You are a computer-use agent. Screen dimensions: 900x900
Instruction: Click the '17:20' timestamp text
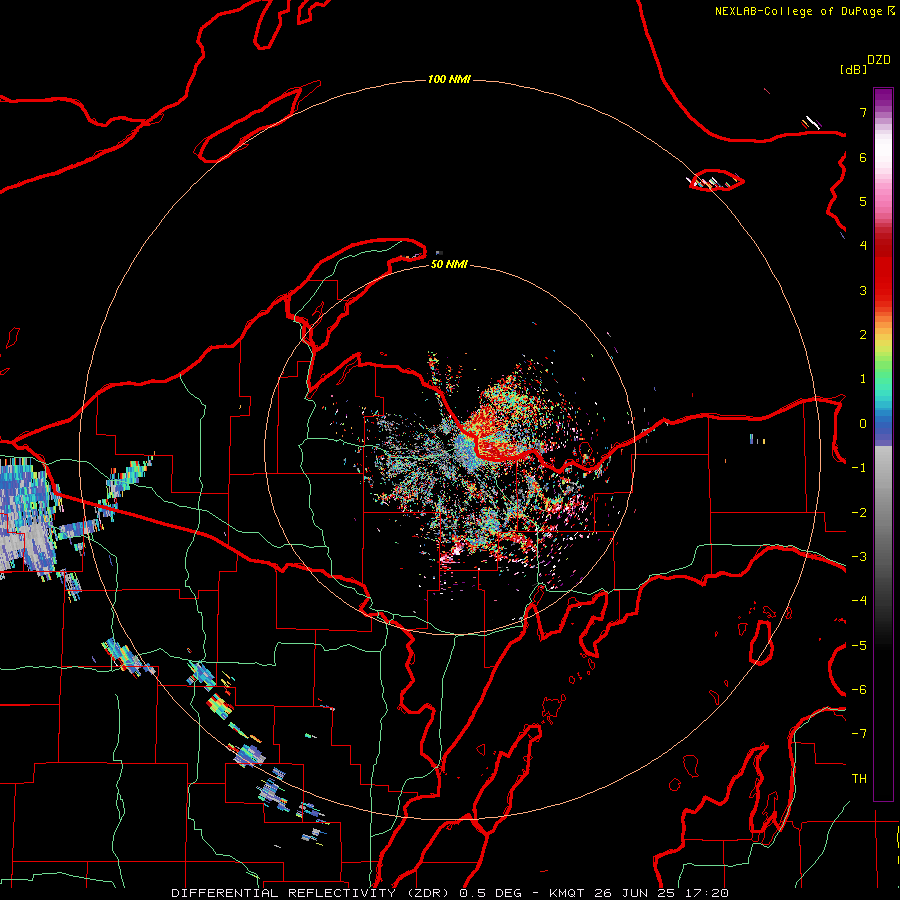tap(707, 893)
